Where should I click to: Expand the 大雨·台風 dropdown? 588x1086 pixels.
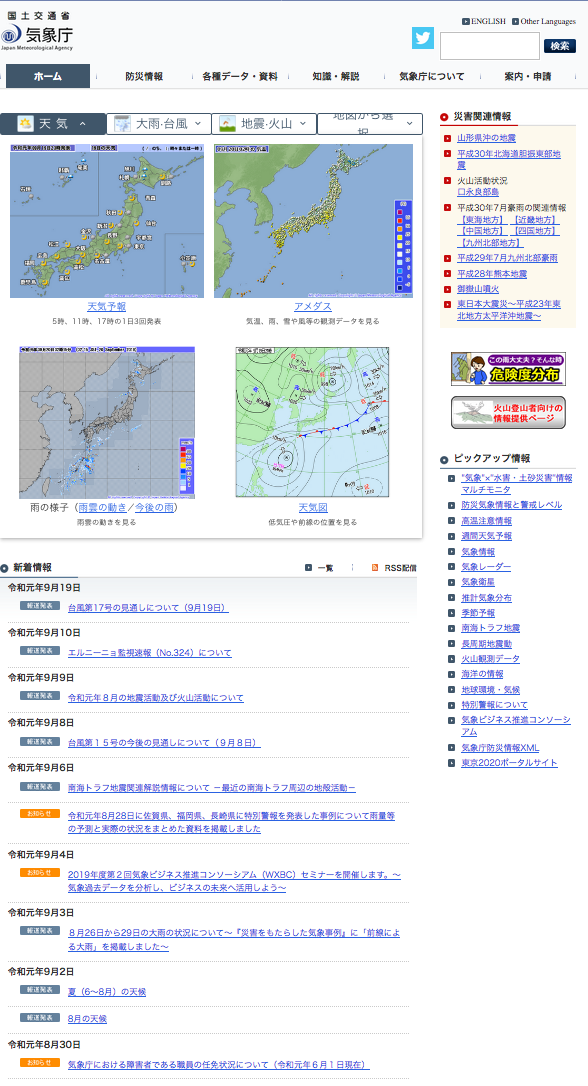(159, 124)
